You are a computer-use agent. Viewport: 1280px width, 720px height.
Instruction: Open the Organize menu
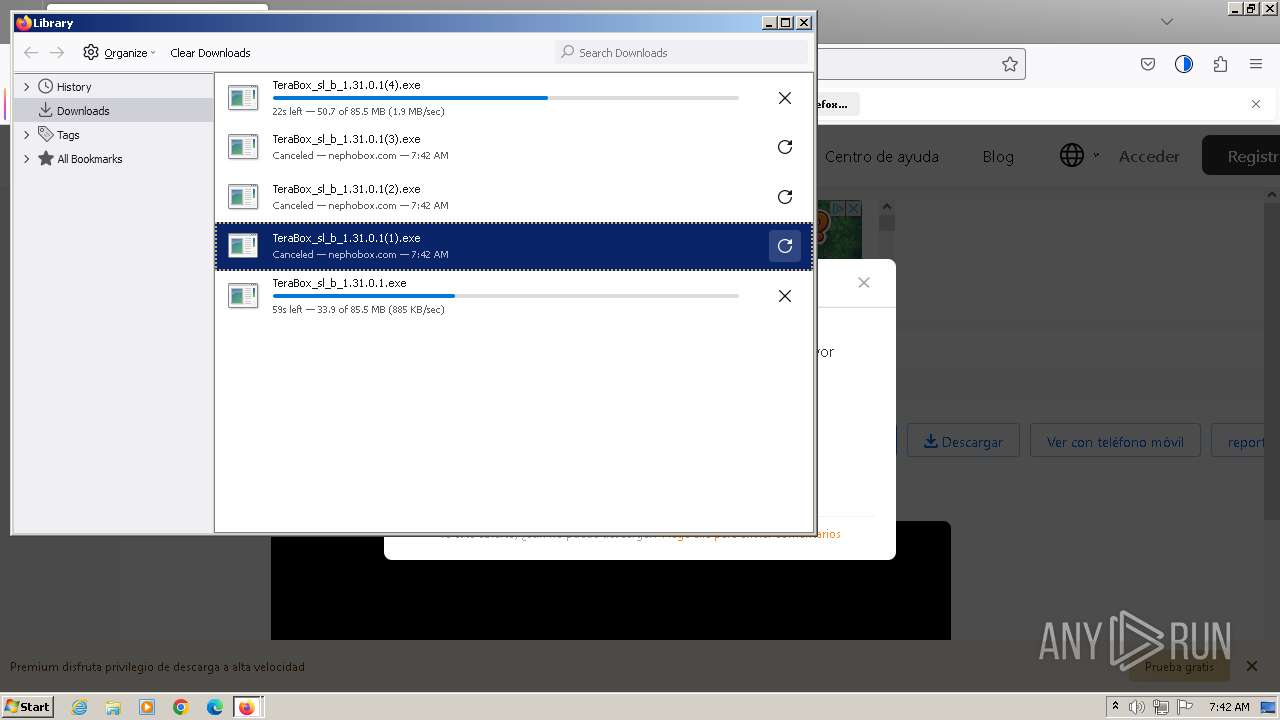pos(120,52)
